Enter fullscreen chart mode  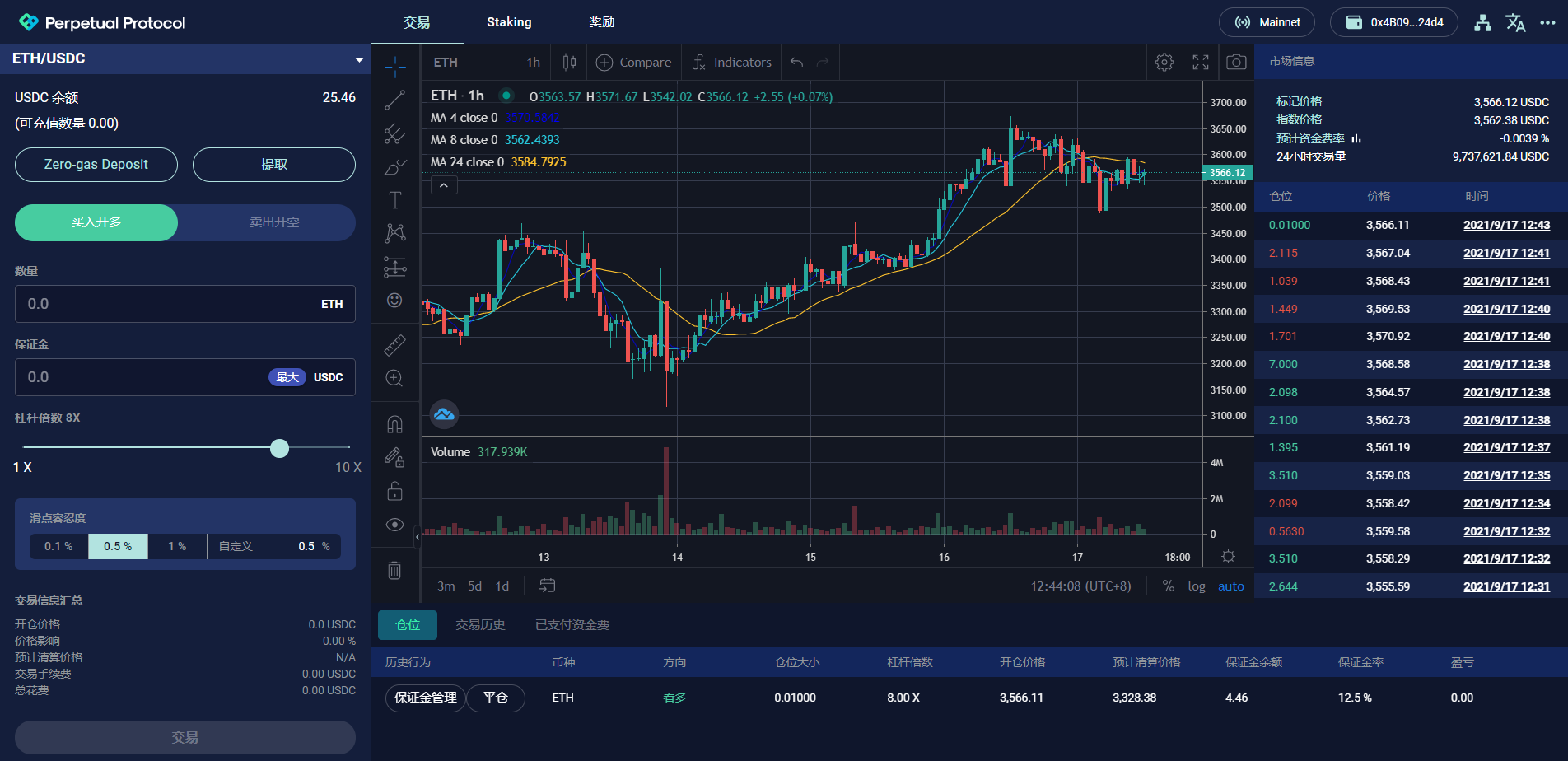coord(1200,63)
